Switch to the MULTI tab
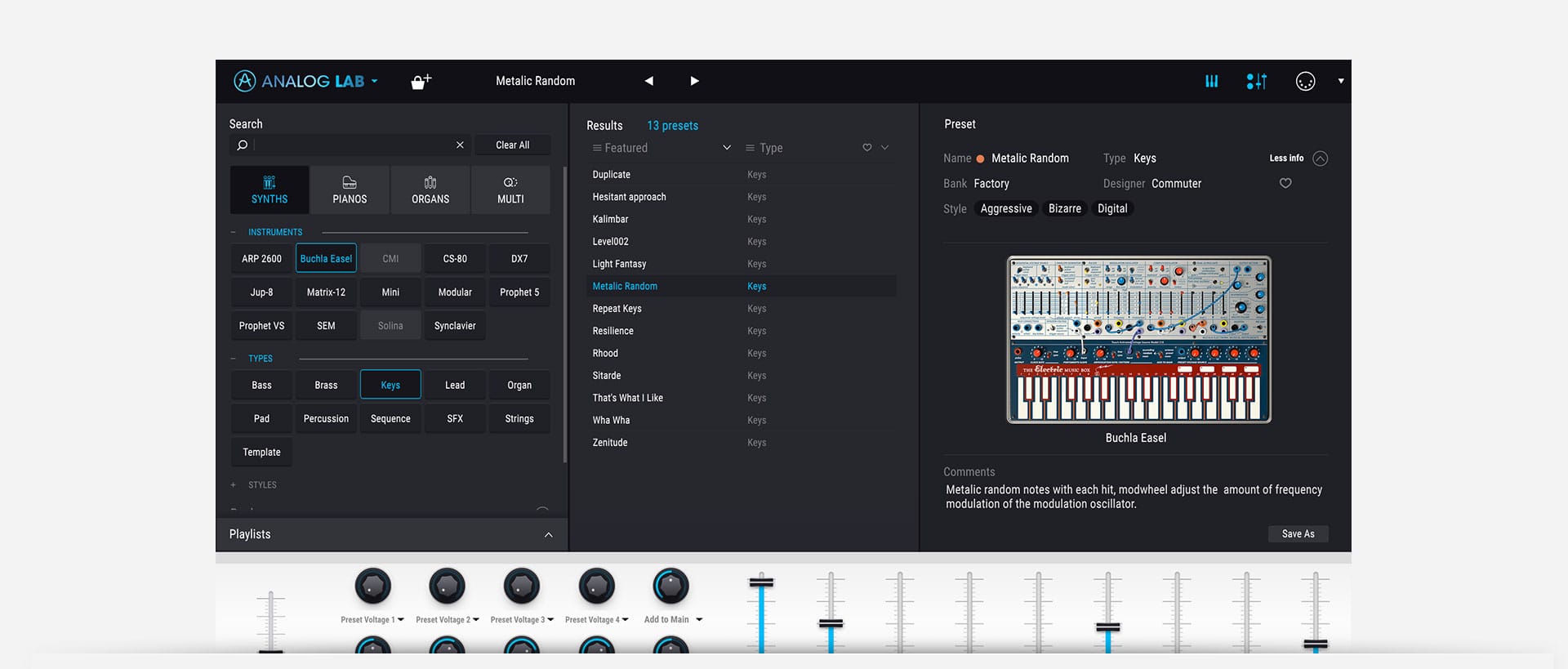 [x=510, y=190]
